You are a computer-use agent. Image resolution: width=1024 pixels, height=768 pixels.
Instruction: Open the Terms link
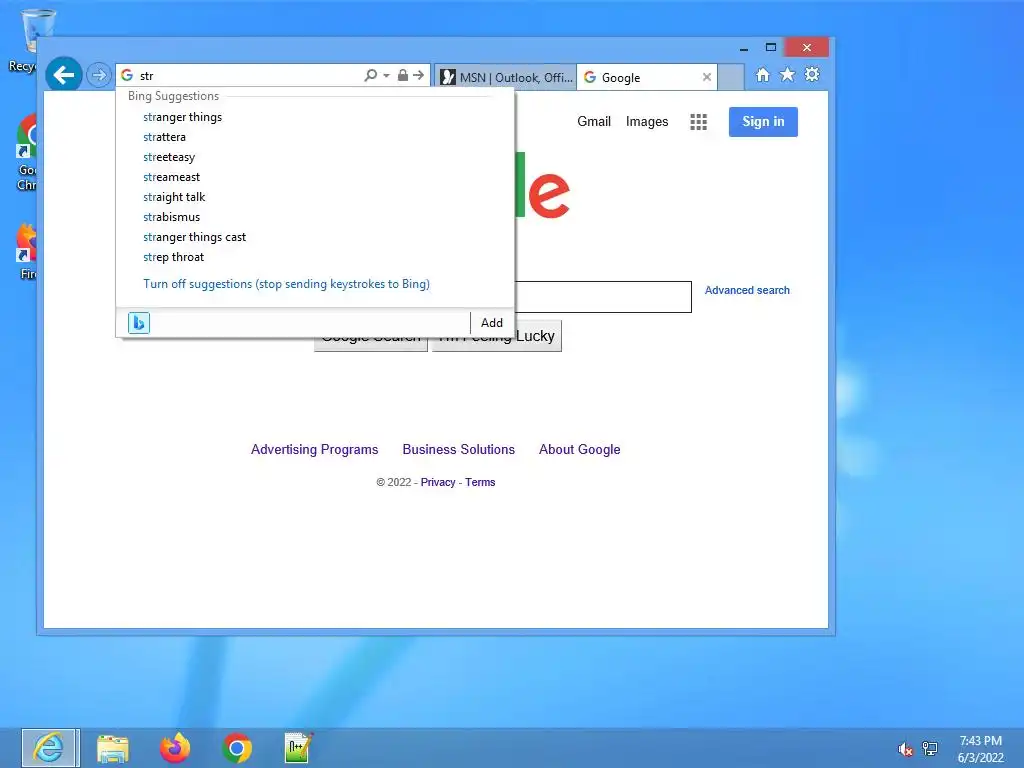(x=480, y=482)
